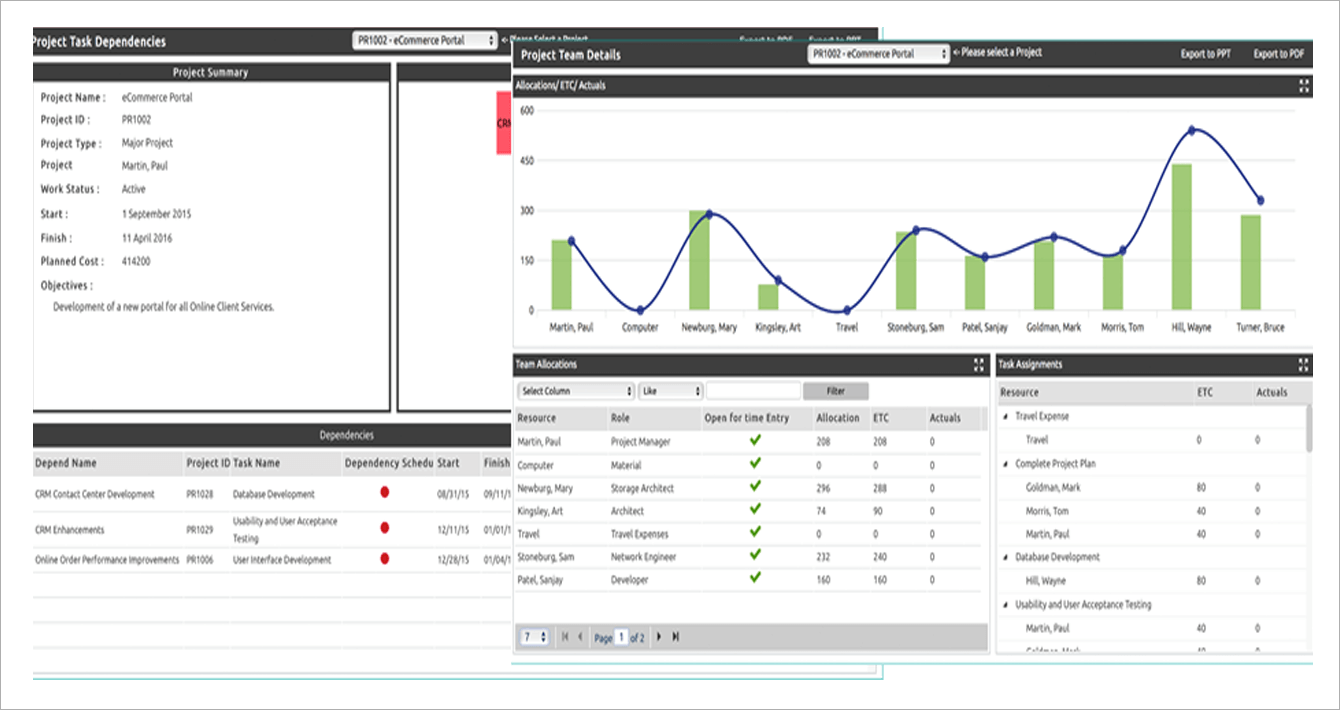
Task: Expand the Team Allocations panel to fullscreen
Action: pyautogui.click(x=978, y=365)
